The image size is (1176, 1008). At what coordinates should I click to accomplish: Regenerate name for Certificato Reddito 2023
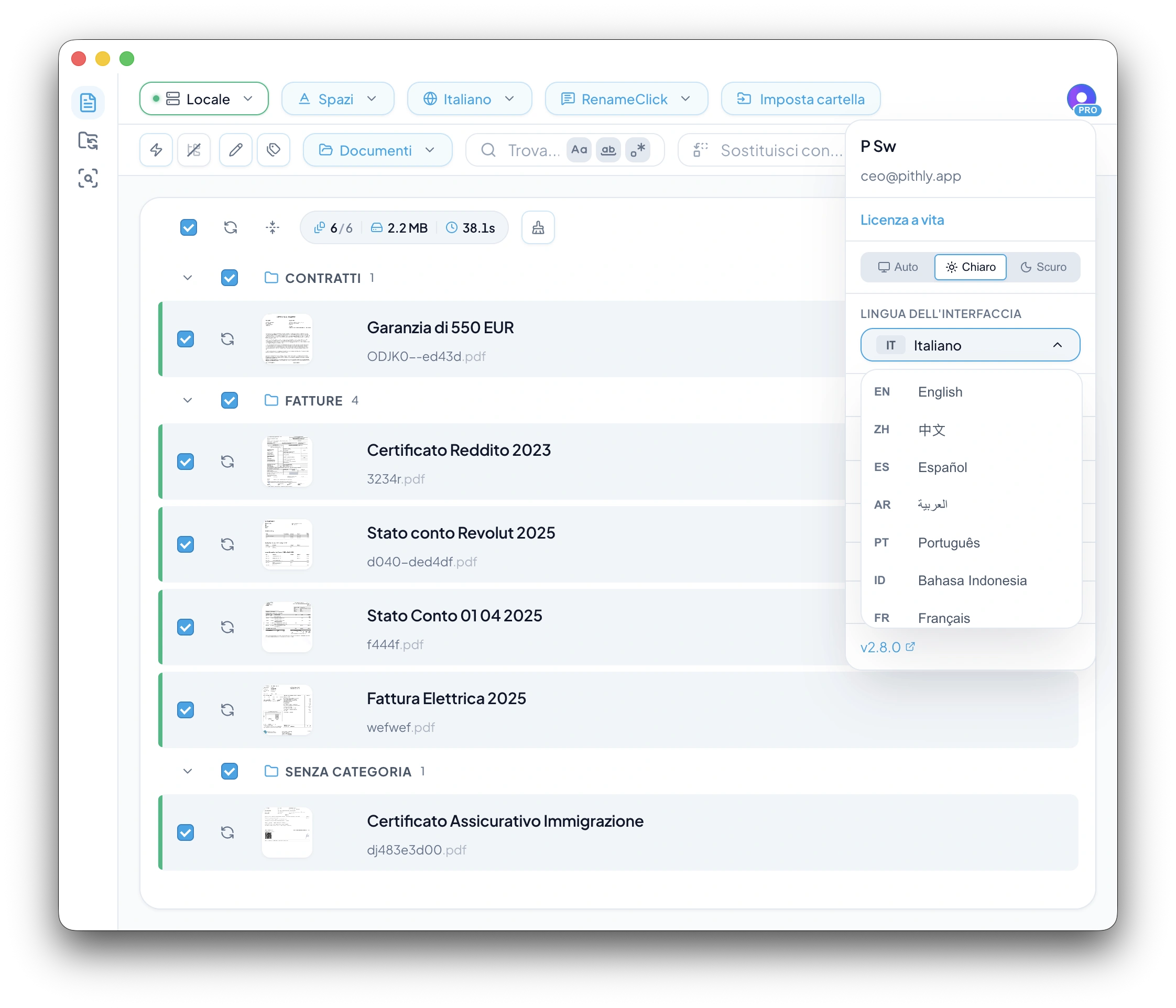[x=227, y=462]
